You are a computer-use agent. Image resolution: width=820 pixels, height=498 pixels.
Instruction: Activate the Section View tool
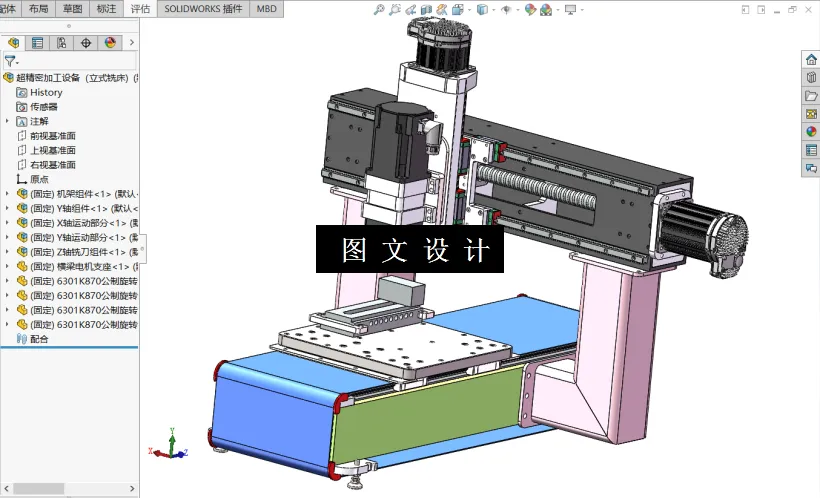pyautogui.click(x=426, y=9)
